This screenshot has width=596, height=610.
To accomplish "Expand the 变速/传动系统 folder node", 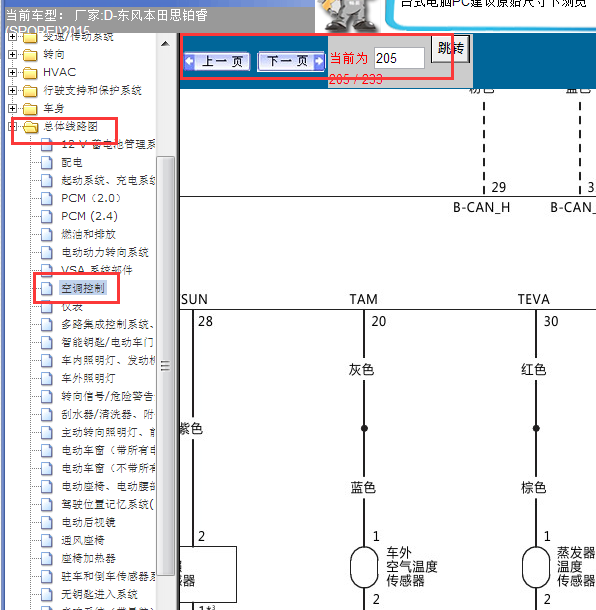I will coord(12,37).
